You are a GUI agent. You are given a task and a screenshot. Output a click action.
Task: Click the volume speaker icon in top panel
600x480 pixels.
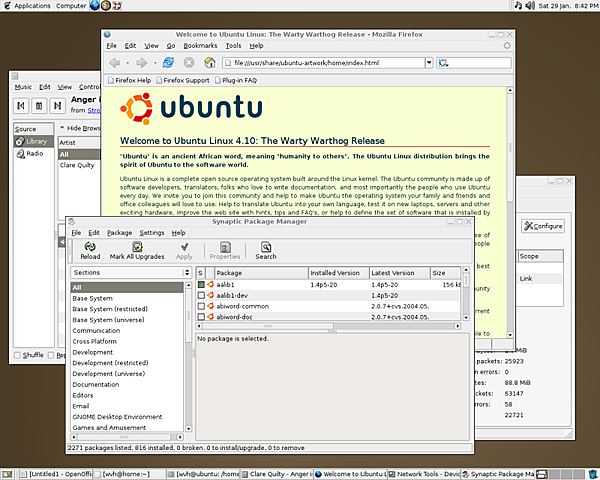(530, 5)
